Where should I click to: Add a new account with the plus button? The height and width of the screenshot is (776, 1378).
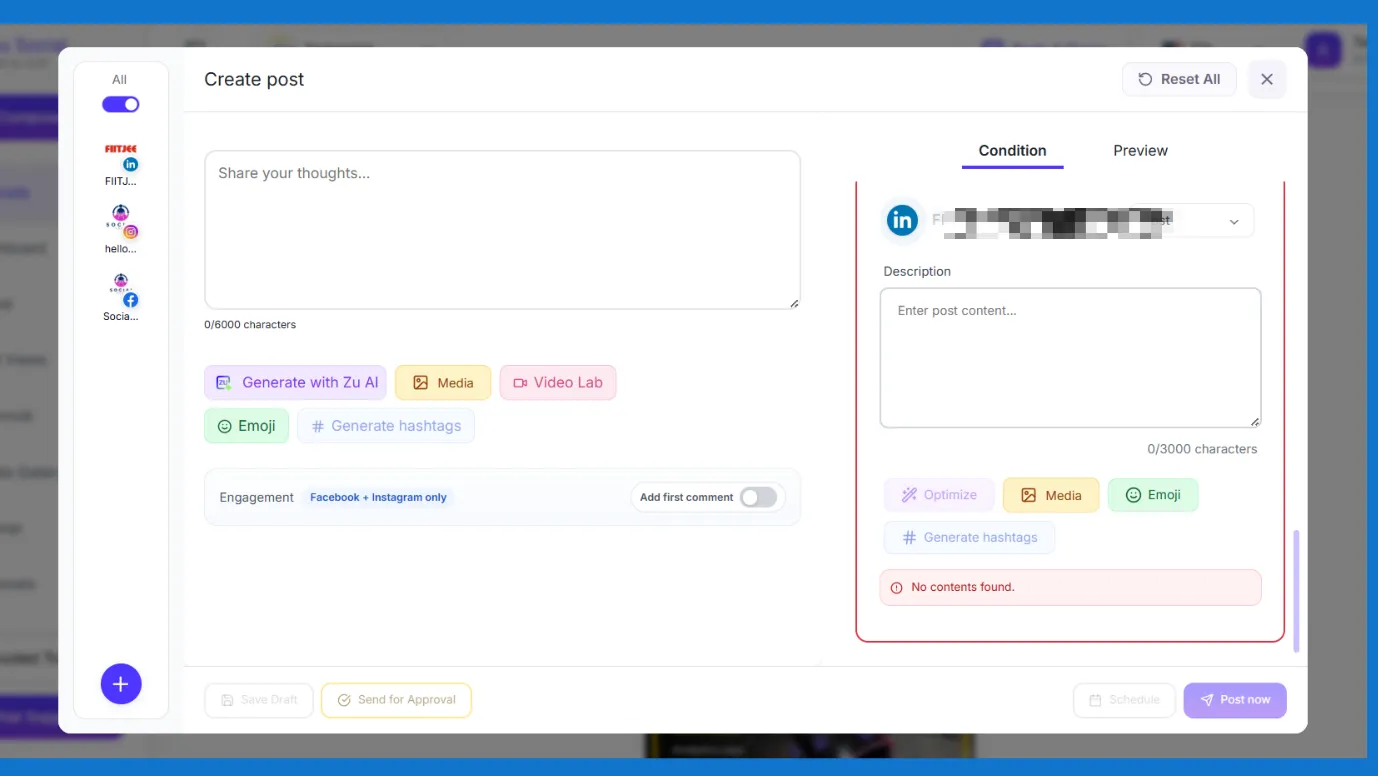pos(121,684)
